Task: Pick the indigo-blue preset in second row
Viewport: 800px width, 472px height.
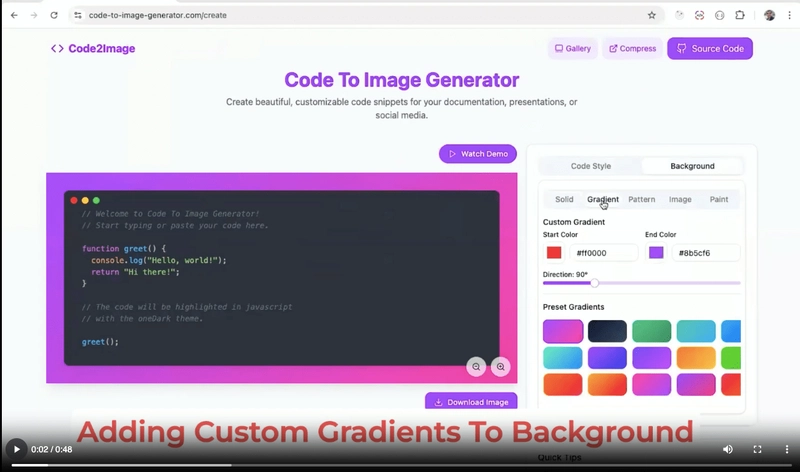Action: pyautogui.click(x=607, y=358)
